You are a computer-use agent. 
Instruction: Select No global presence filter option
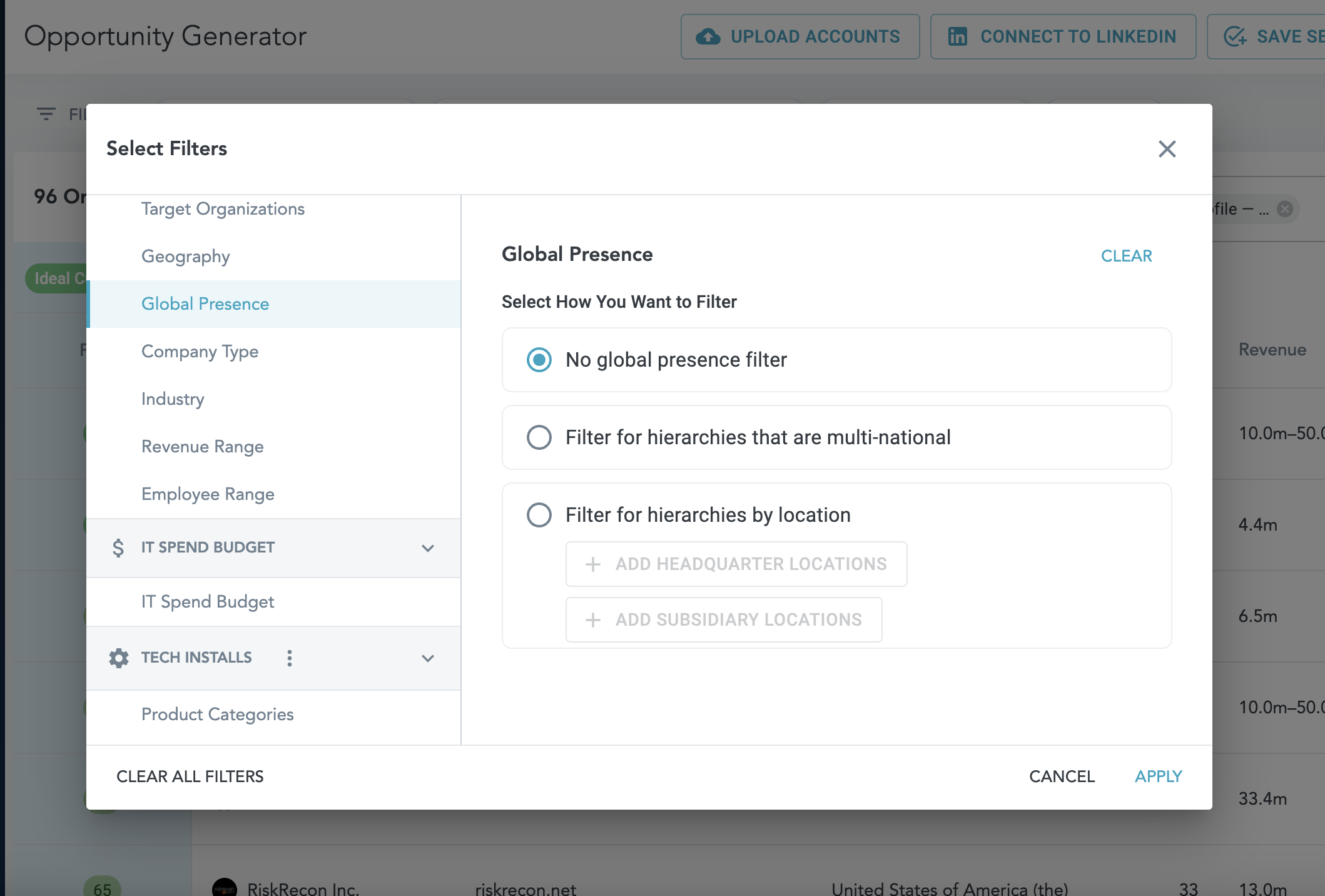click(539, 360)
